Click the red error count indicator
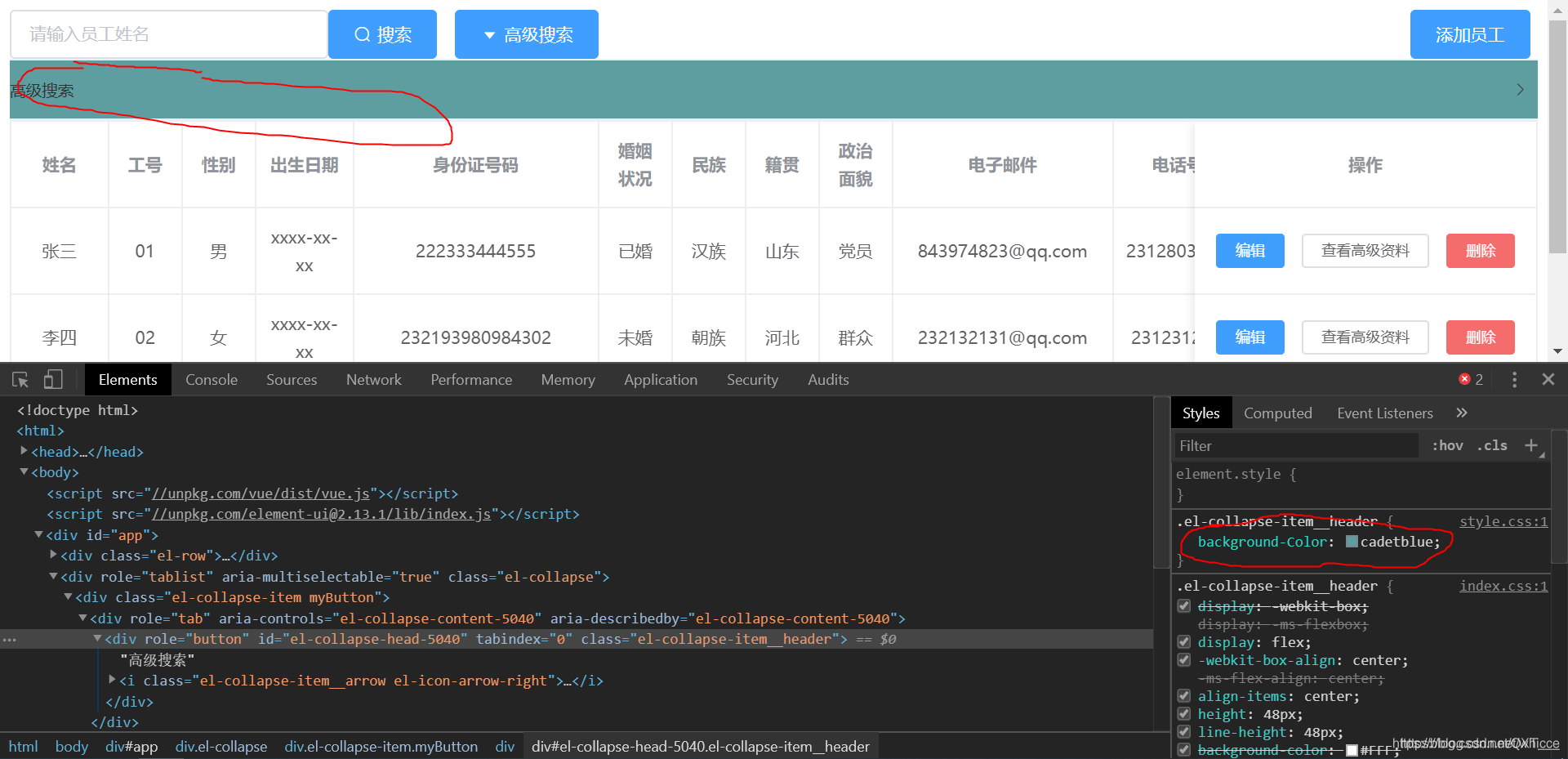1568x759 pixels. point(1471,379)
